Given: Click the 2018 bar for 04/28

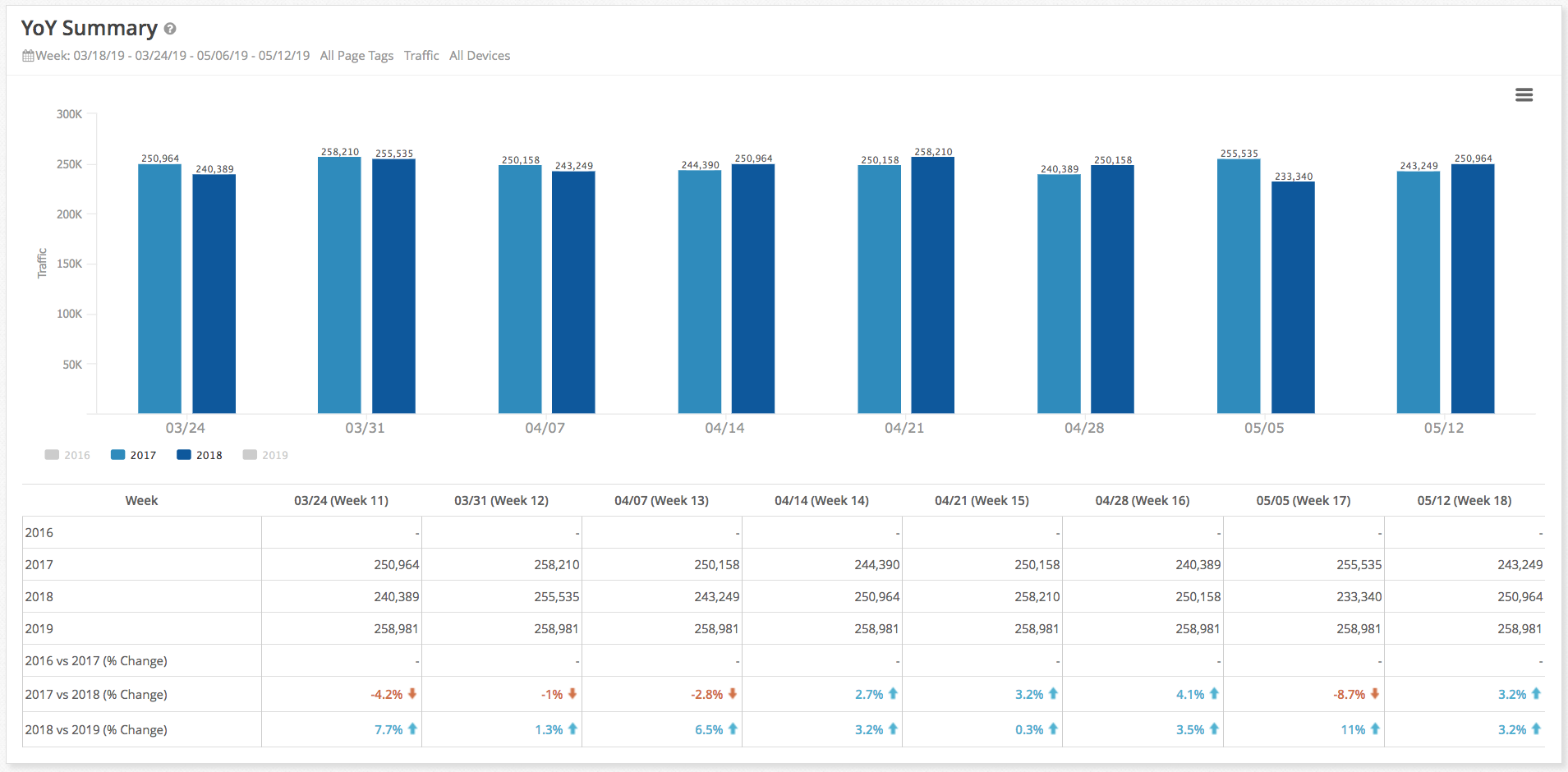Looking at the screenshot, I should 1112,289.
